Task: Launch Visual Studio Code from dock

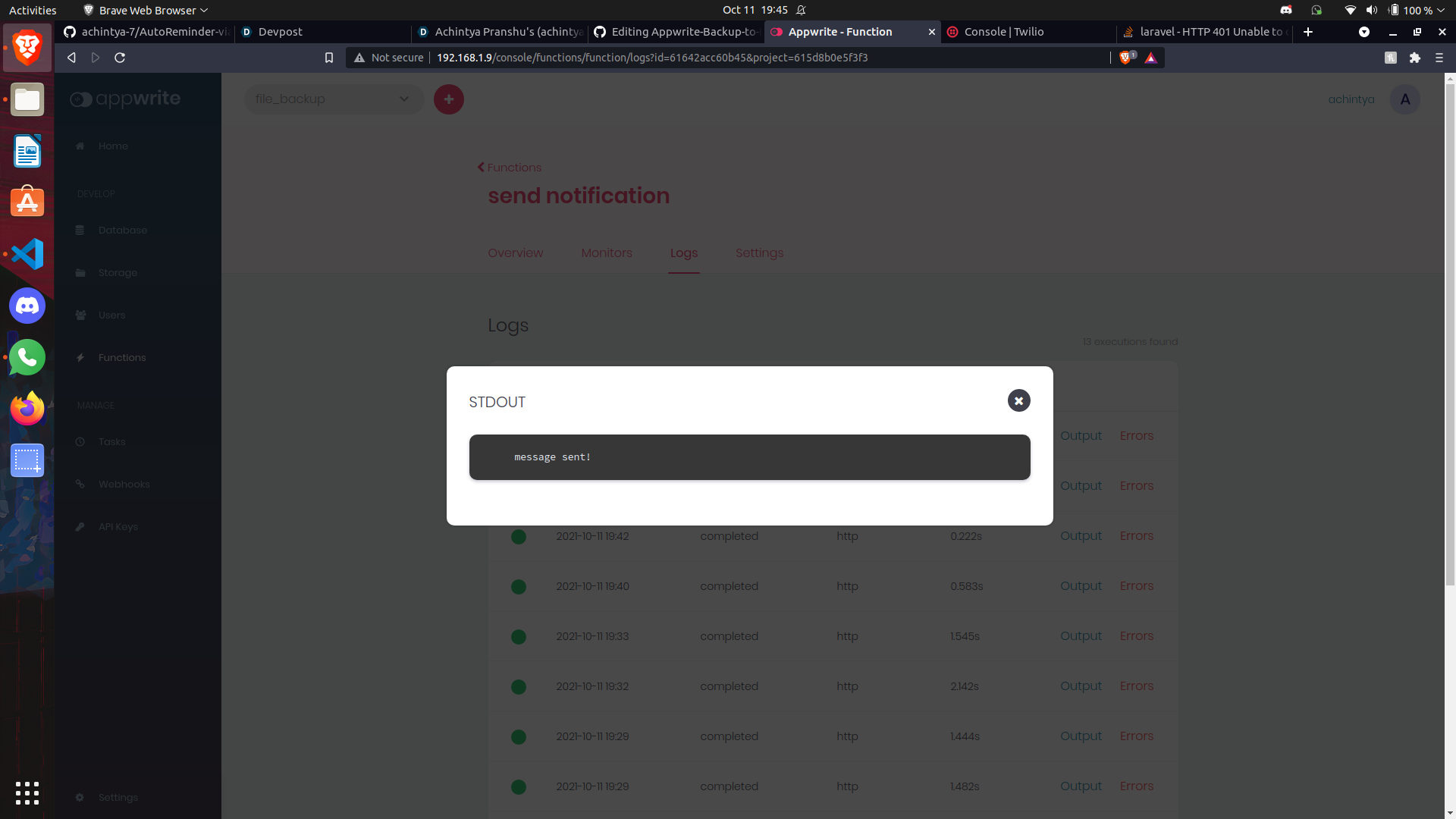Action: point(27,254)
